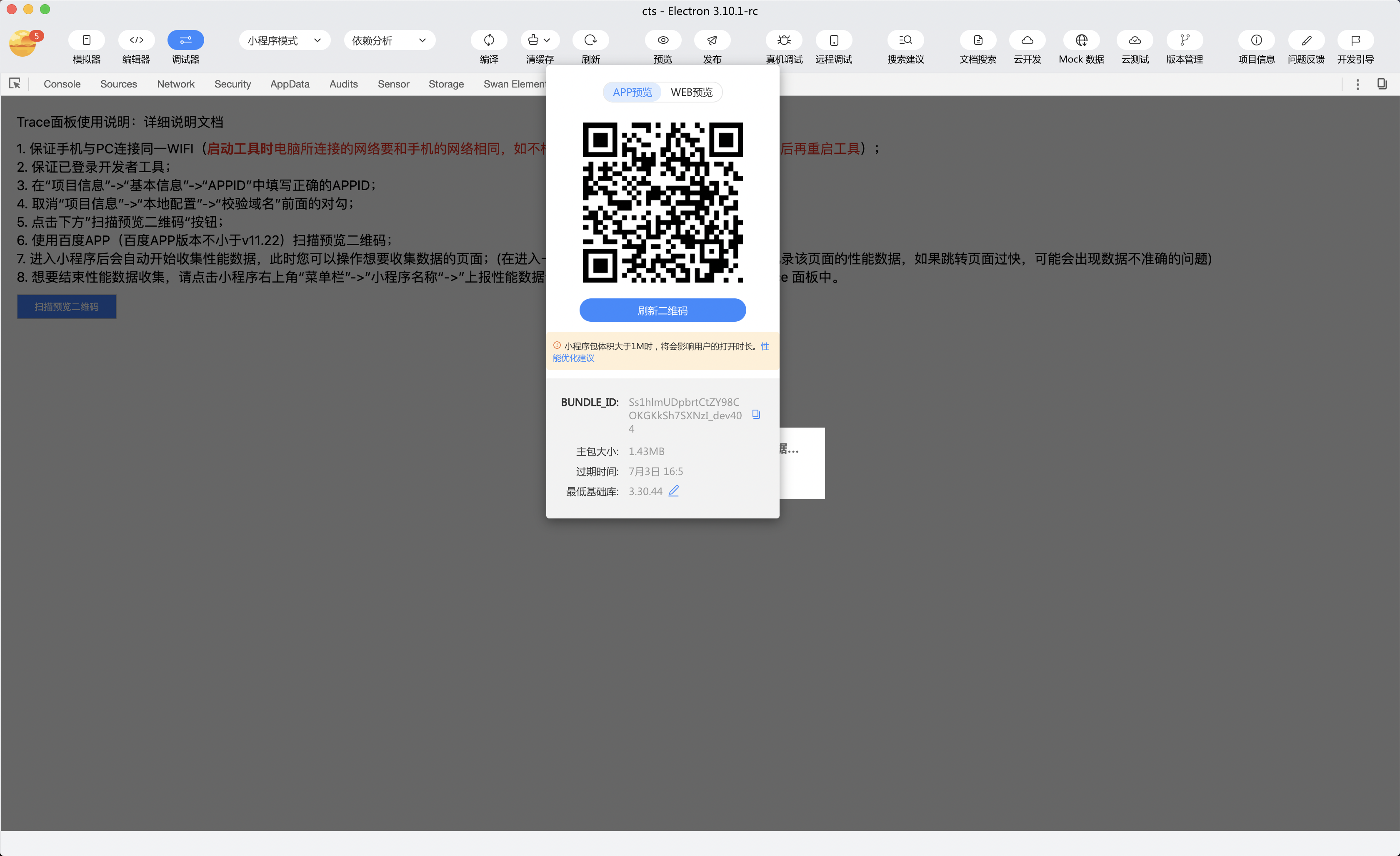This screenshot has width=1400, height=856.
Task: Toggle the 模拟器 simulator panel
Action: coord(86,40)
